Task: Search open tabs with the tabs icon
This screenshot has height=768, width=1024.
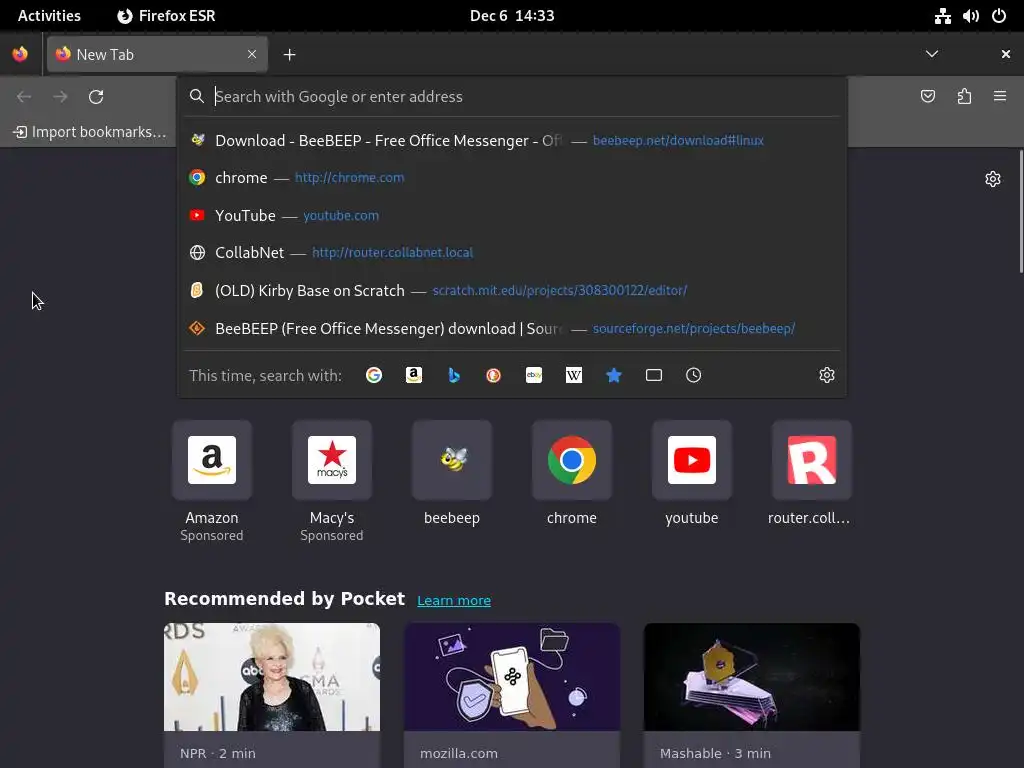Action: click(x=654, y=375)
